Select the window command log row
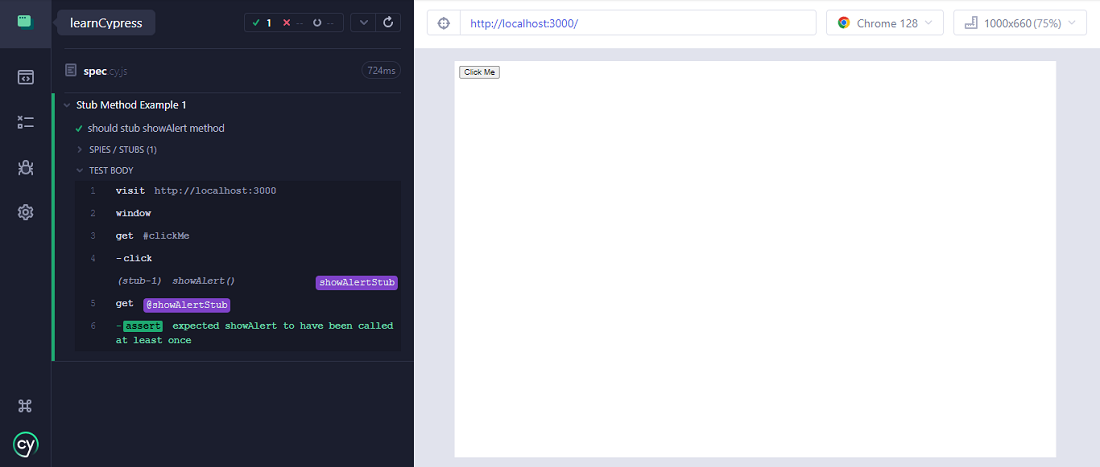 [x=239, y=213]
